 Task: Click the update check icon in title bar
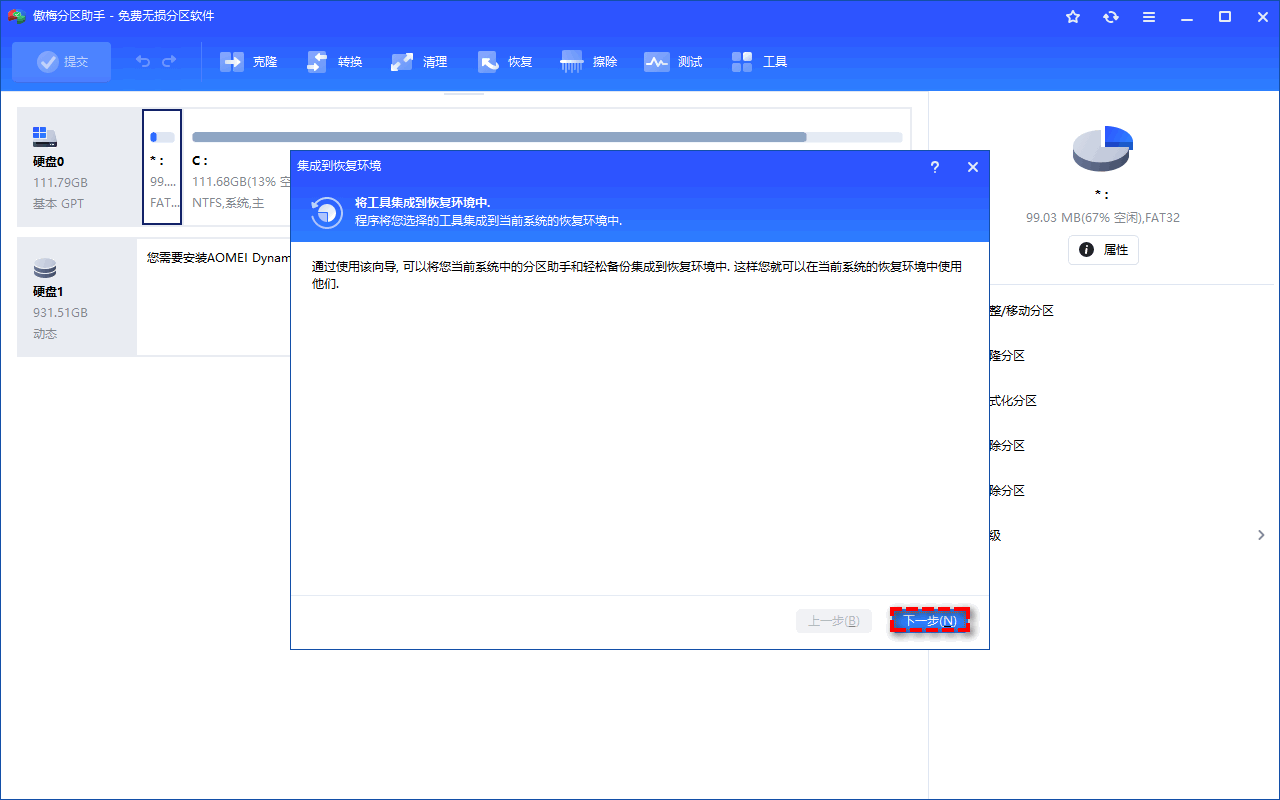1111,16
